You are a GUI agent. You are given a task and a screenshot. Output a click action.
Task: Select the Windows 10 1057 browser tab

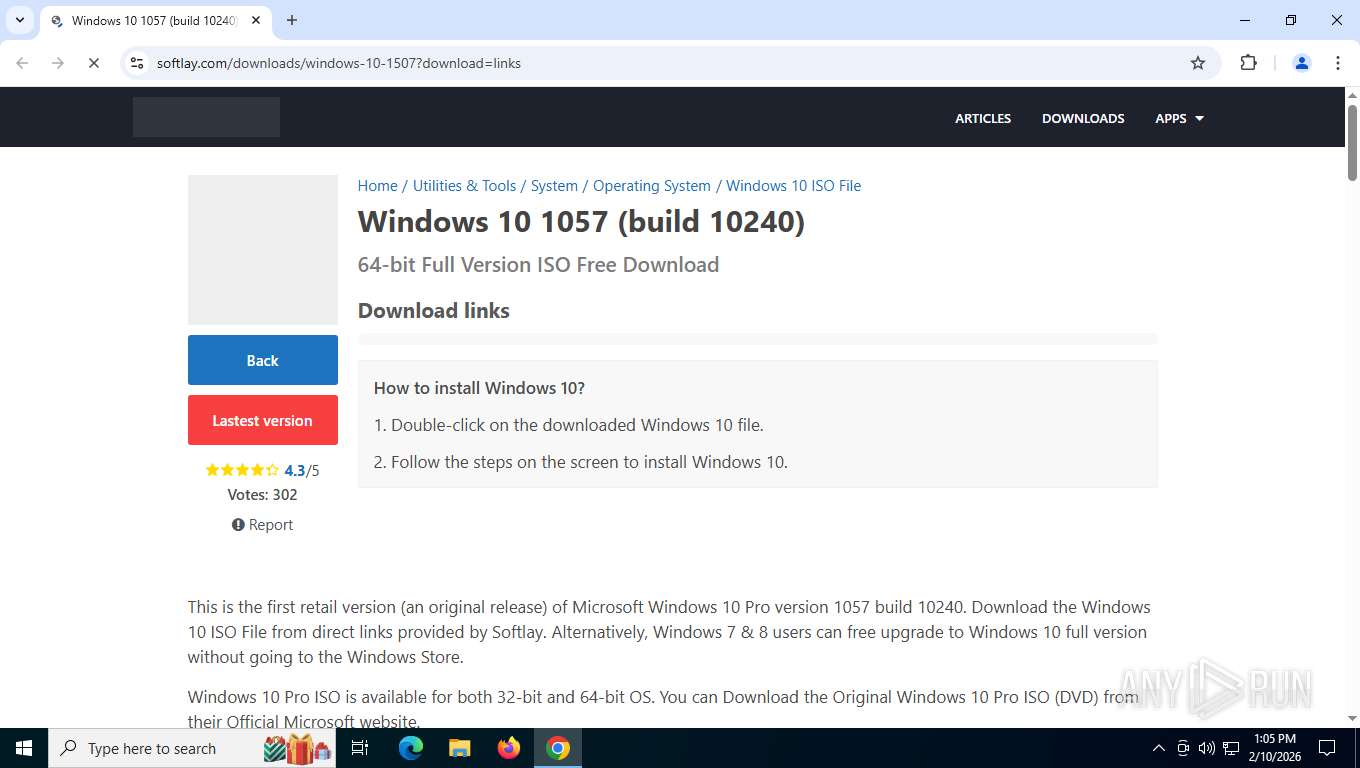(155, 20)
